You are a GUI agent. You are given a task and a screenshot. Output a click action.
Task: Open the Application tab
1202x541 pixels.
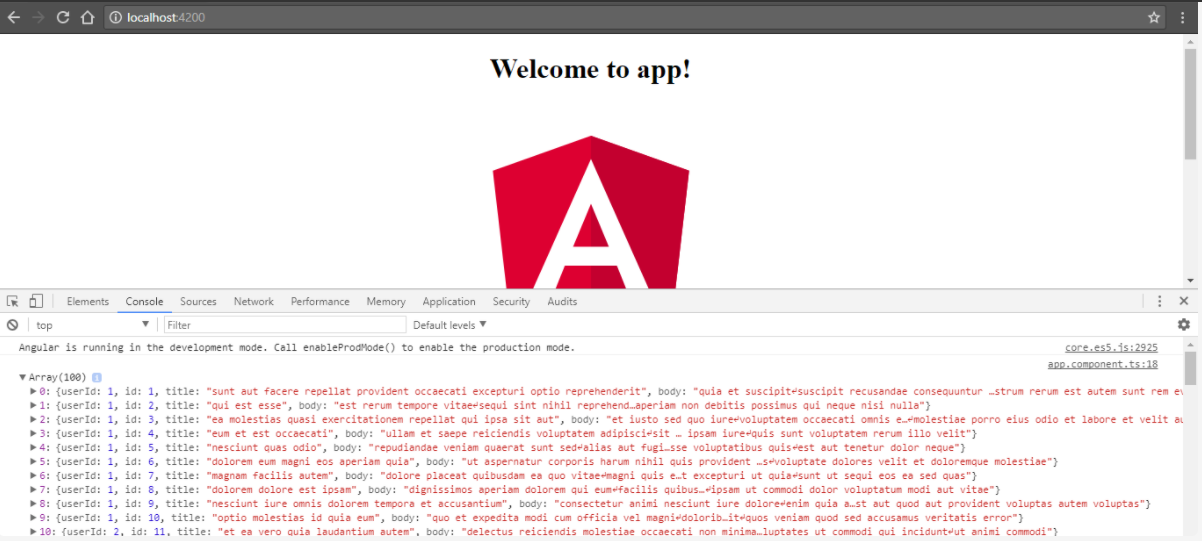449,301
